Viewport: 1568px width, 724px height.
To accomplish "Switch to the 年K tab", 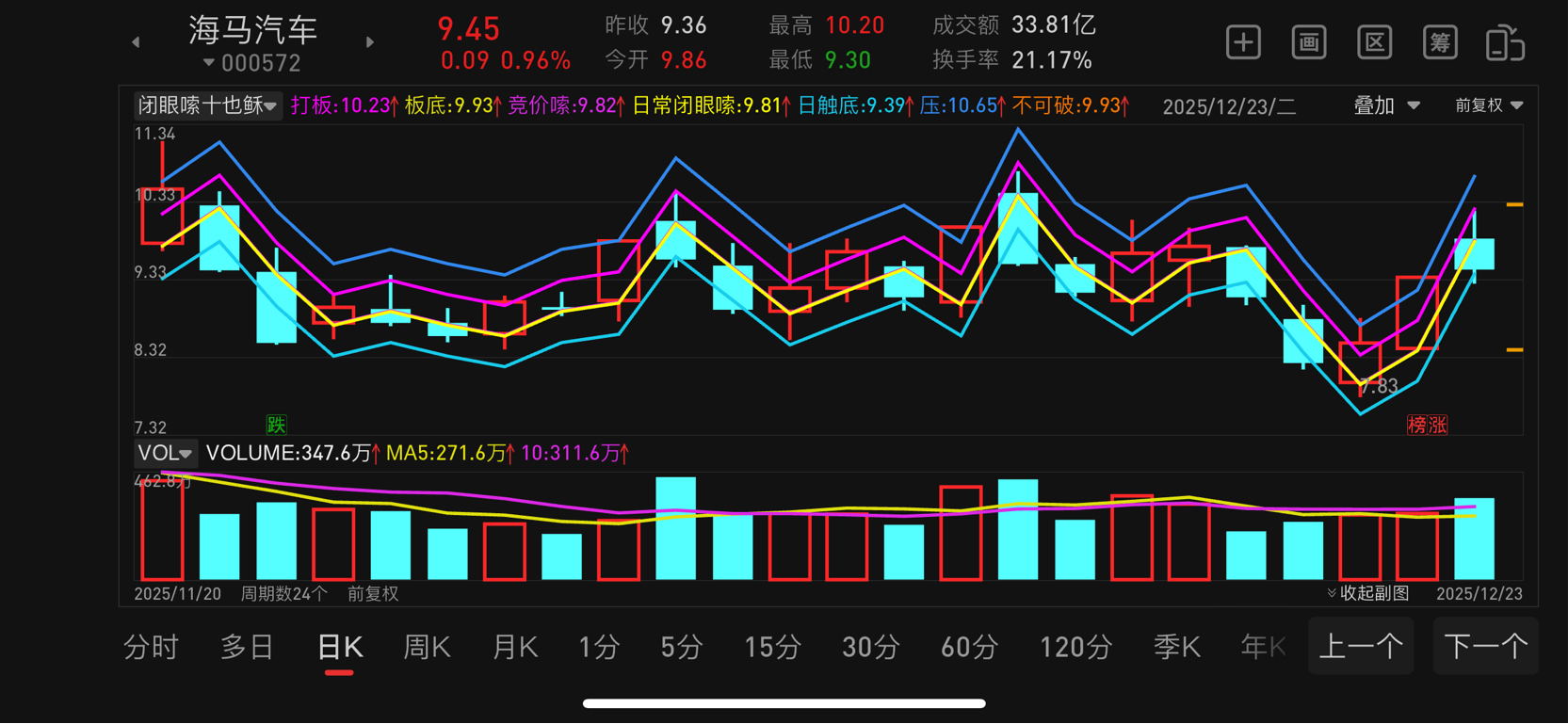I will tap(1264, 648).
